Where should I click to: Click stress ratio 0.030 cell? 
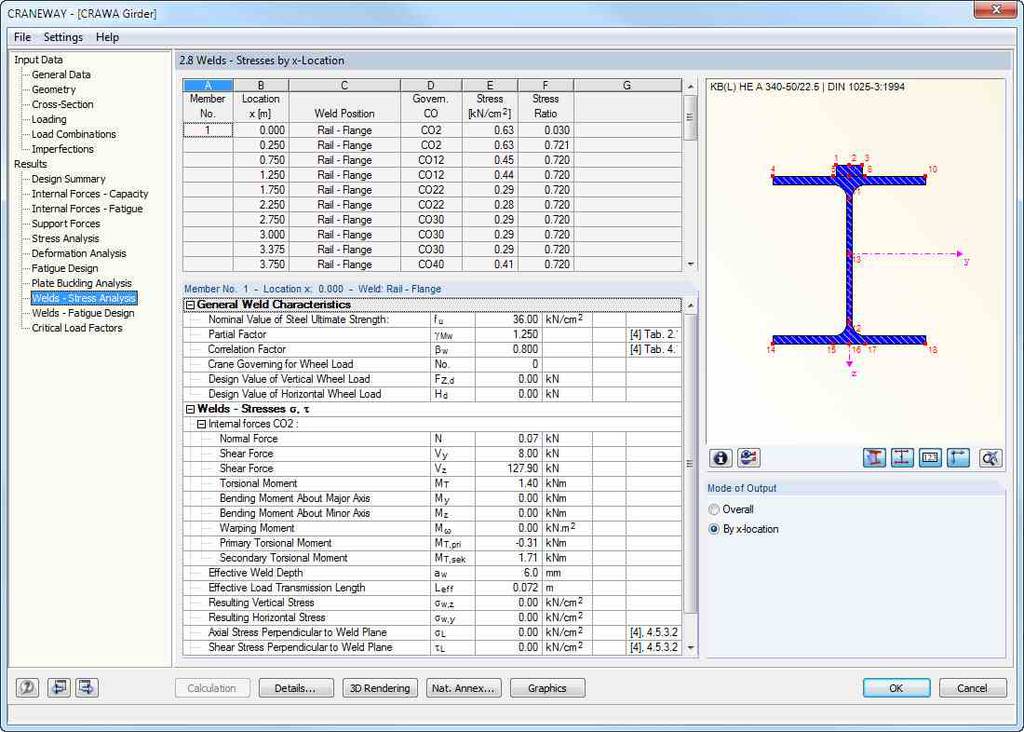click(x=545, y=131)
